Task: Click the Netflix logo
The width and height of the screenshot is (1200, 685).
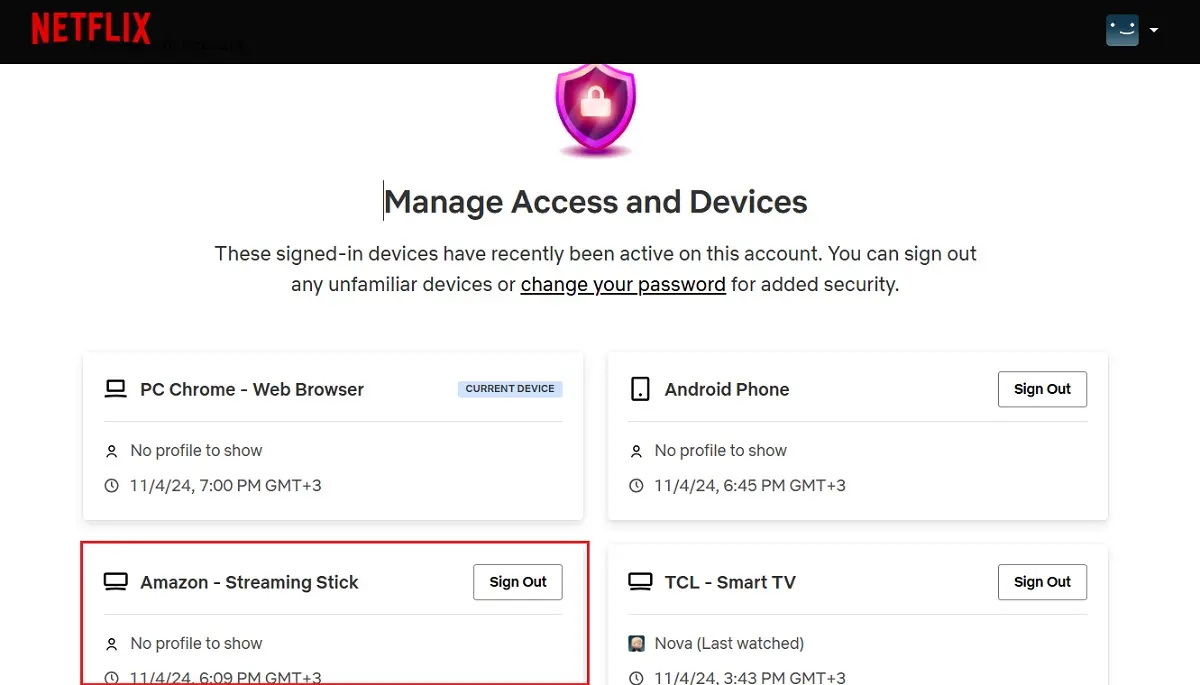Action: [91, 29]
